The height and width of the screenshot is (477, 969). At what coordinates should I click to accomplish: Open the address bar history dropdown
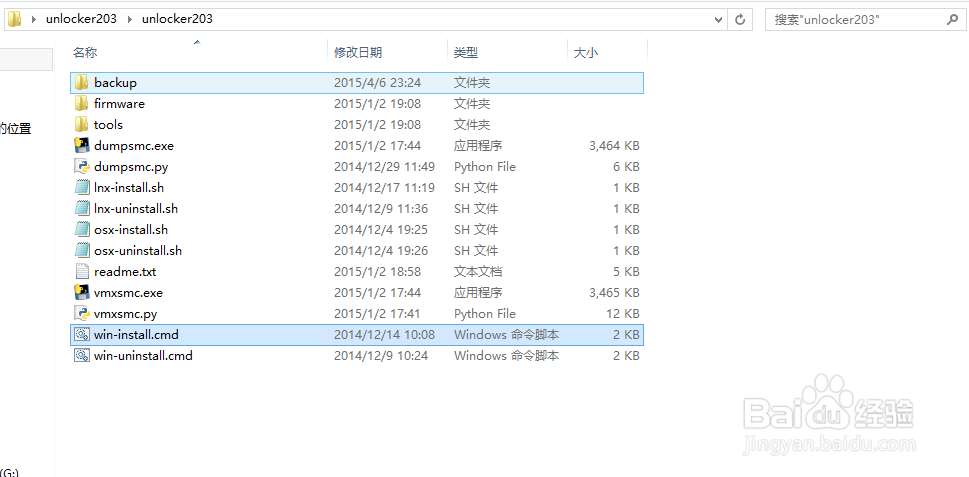[719, 19]
